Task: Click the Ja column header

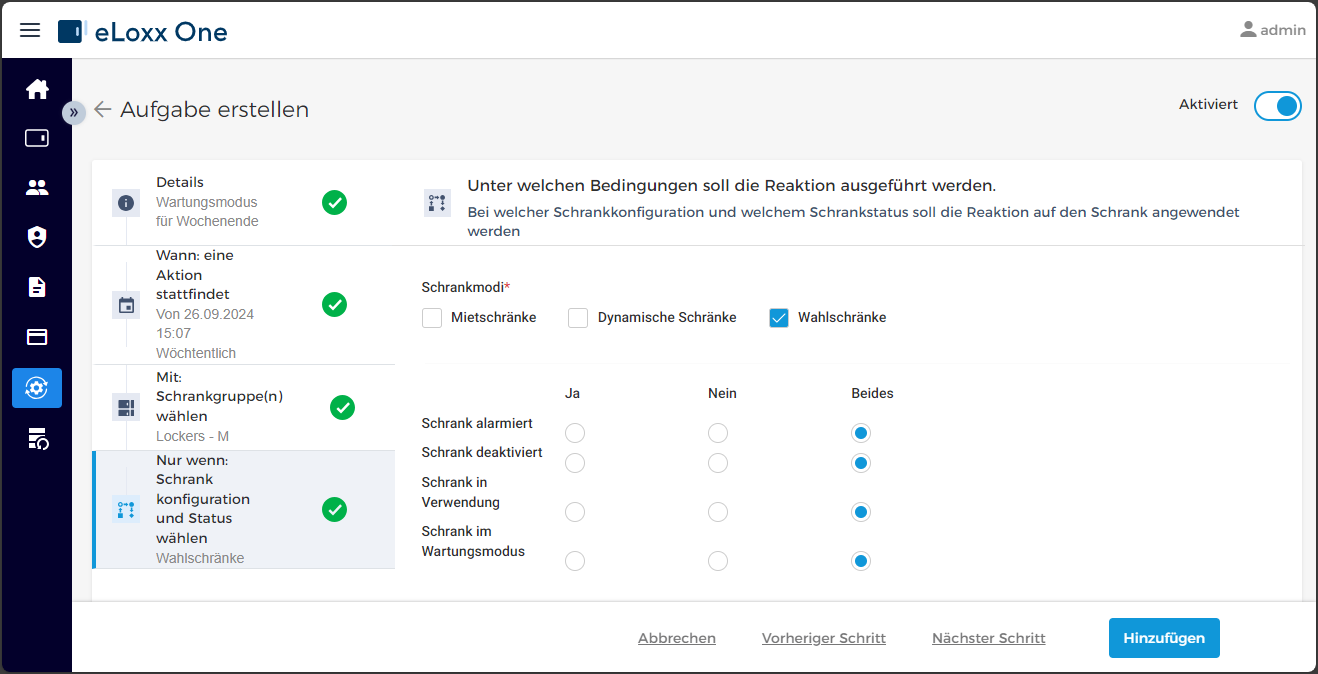Action: (x=572, y=393)
